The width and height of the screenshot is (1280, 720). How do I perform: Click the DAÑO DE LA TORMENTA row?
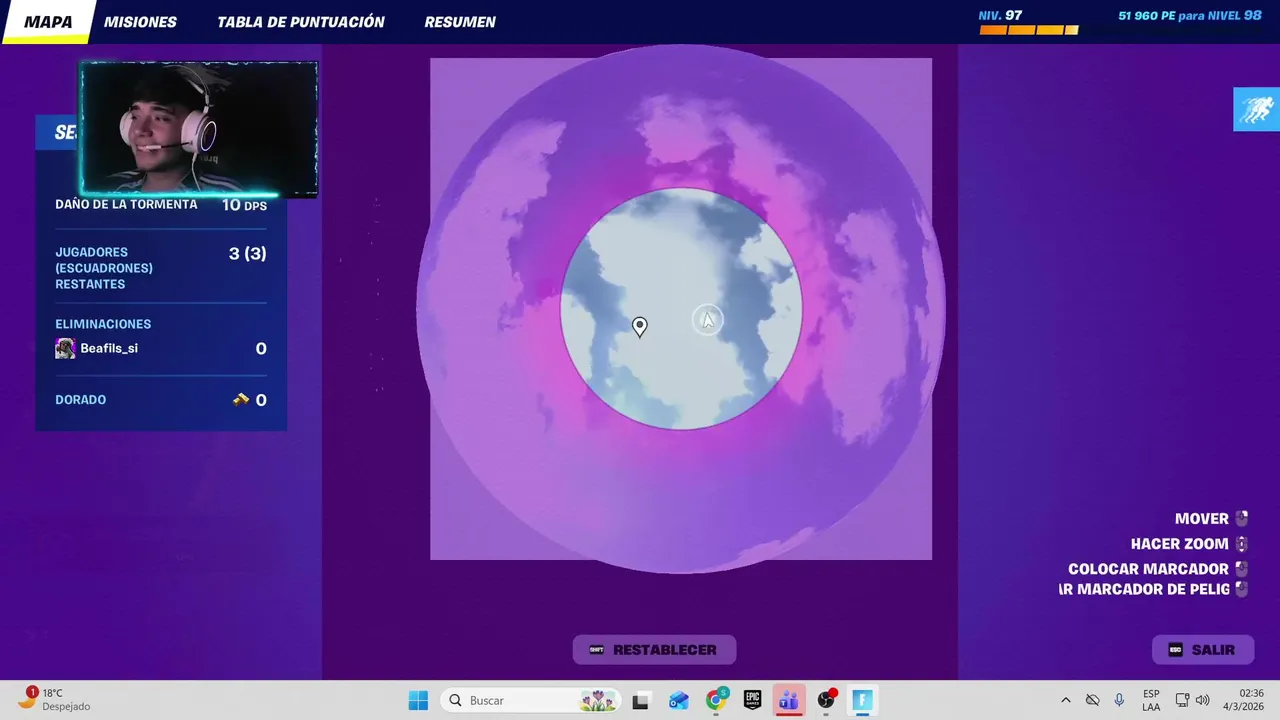(x=161, y=204)
